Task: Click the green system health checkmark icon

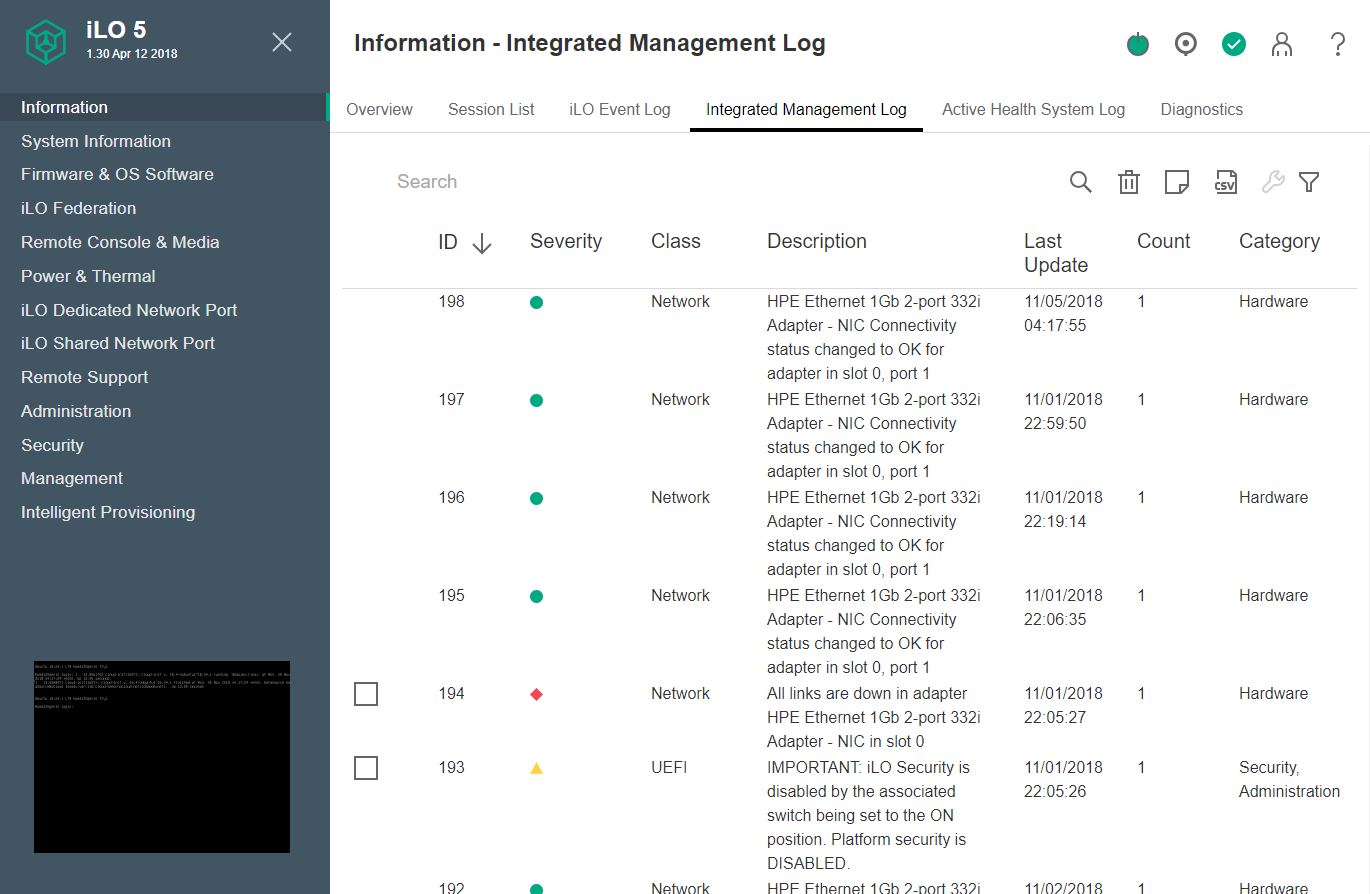Action: [1233, 44]
